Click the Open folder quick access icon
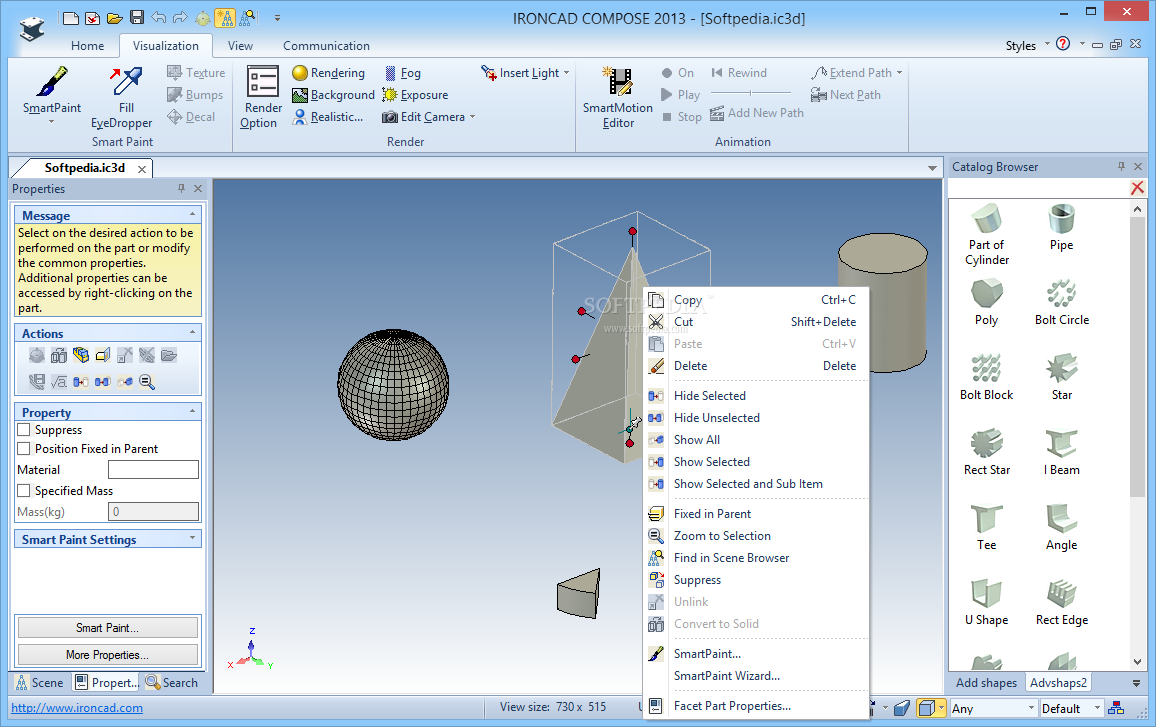This screenshot has width=1156, height=727. (x=114, y=18)
